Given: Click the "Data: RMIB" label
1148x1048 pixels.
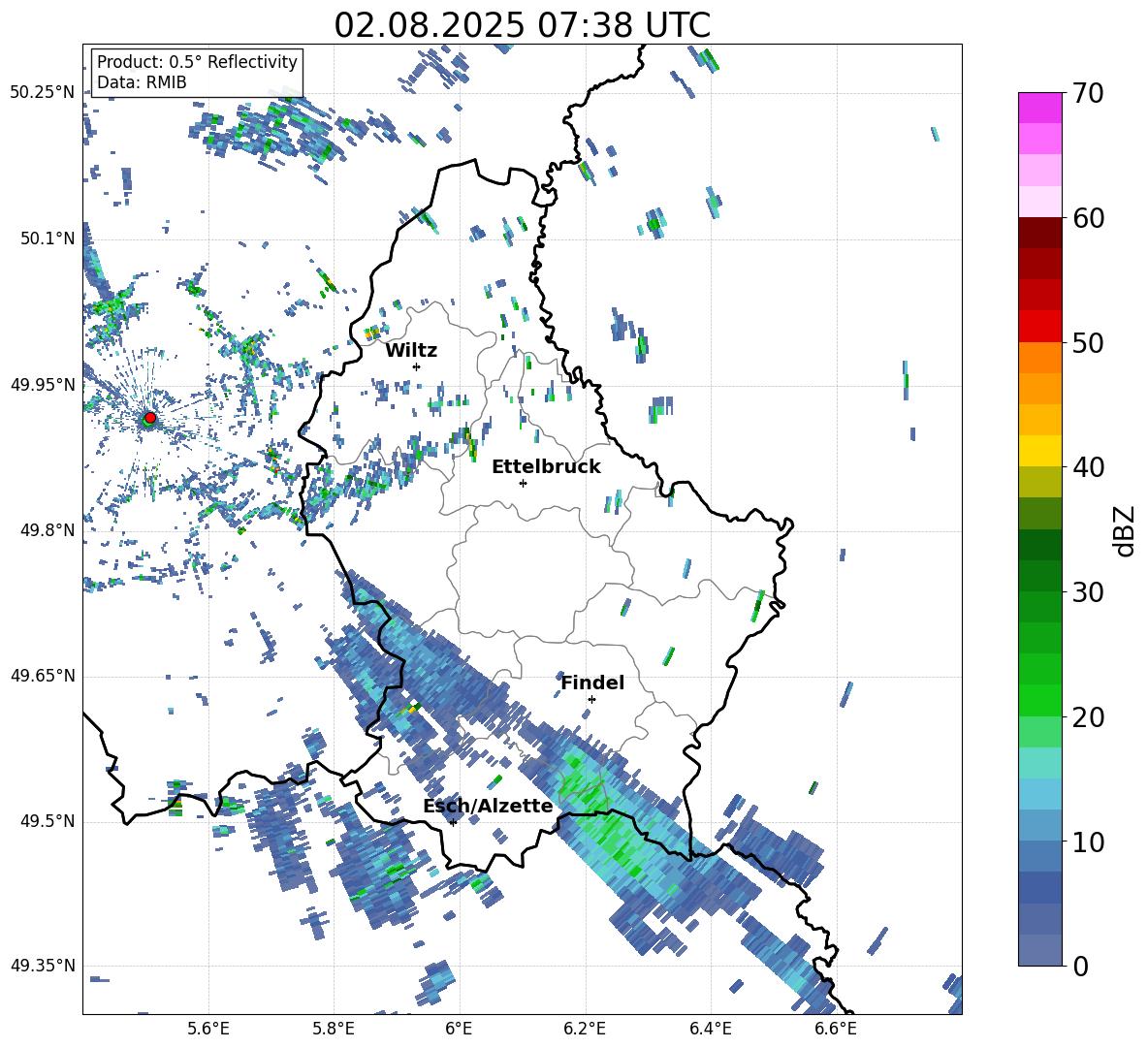Looking at the screenshot, I should [142, 82].
